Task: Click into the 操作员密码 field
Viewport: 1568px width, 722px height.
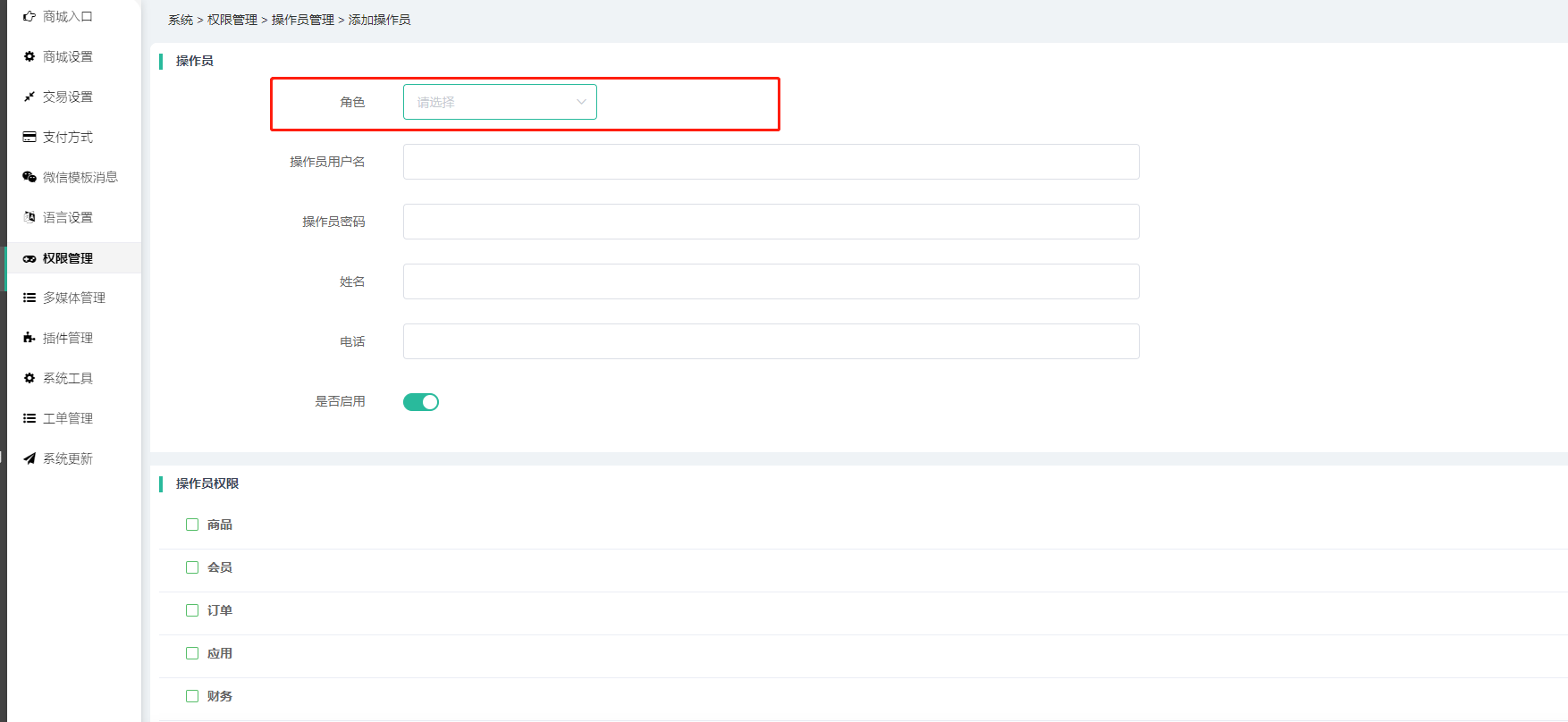Action: point(771,222)
